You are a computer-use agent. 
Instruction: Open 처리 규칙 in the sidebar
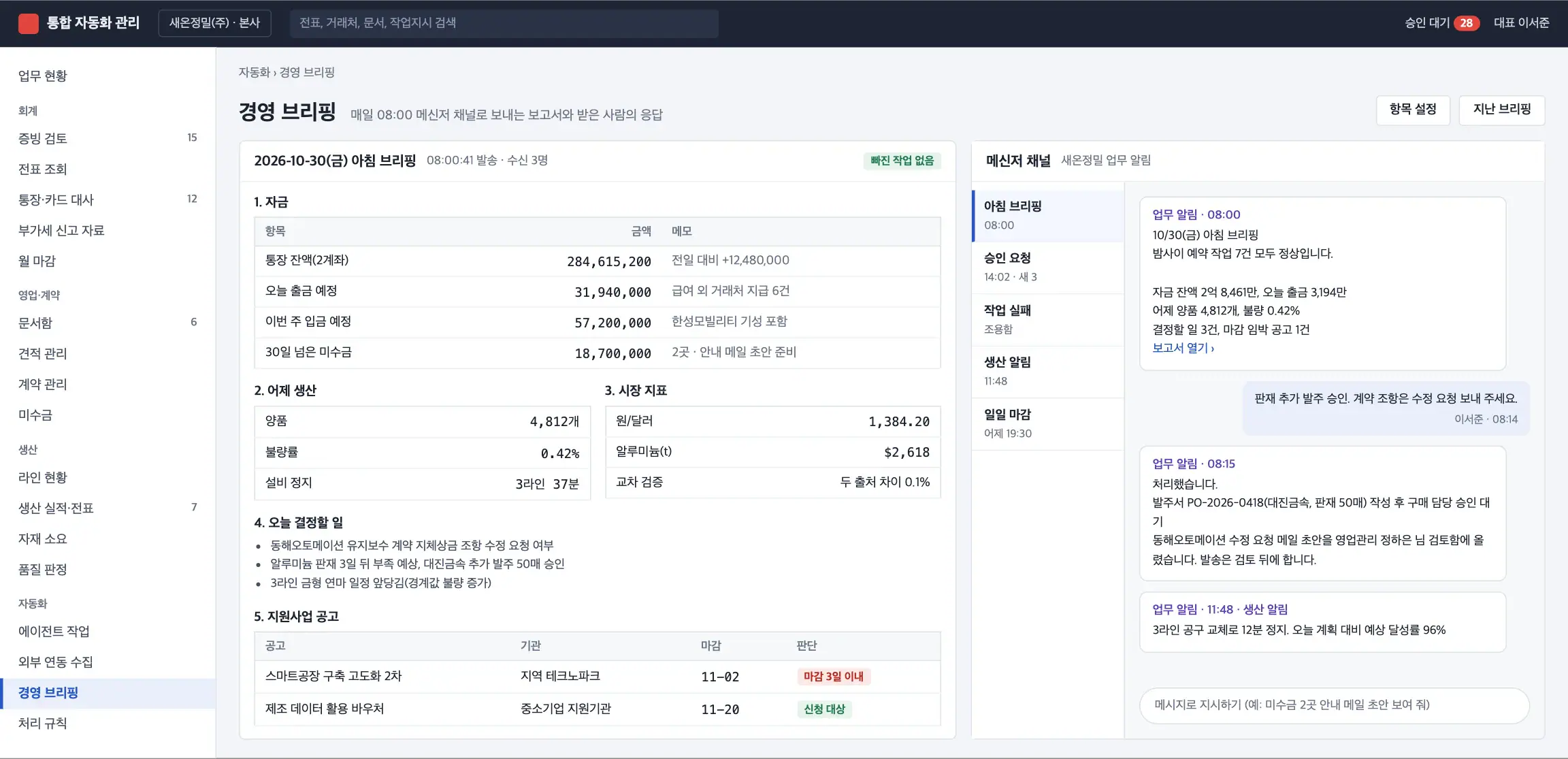(x=108, y=723)
